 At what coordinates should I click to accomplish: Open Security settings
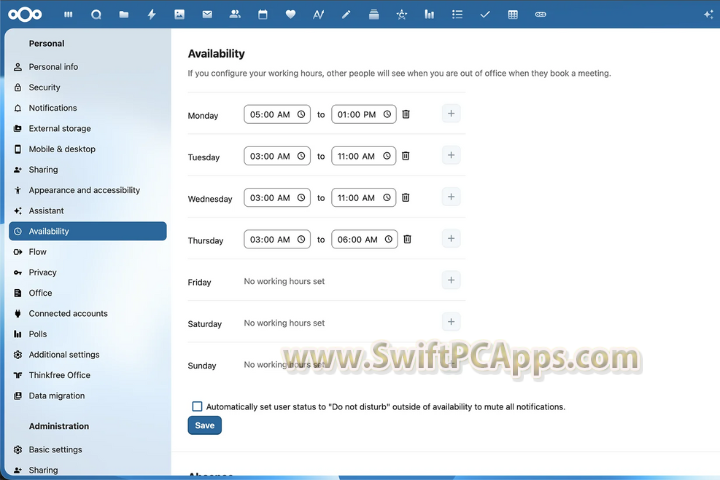point(88,87)
